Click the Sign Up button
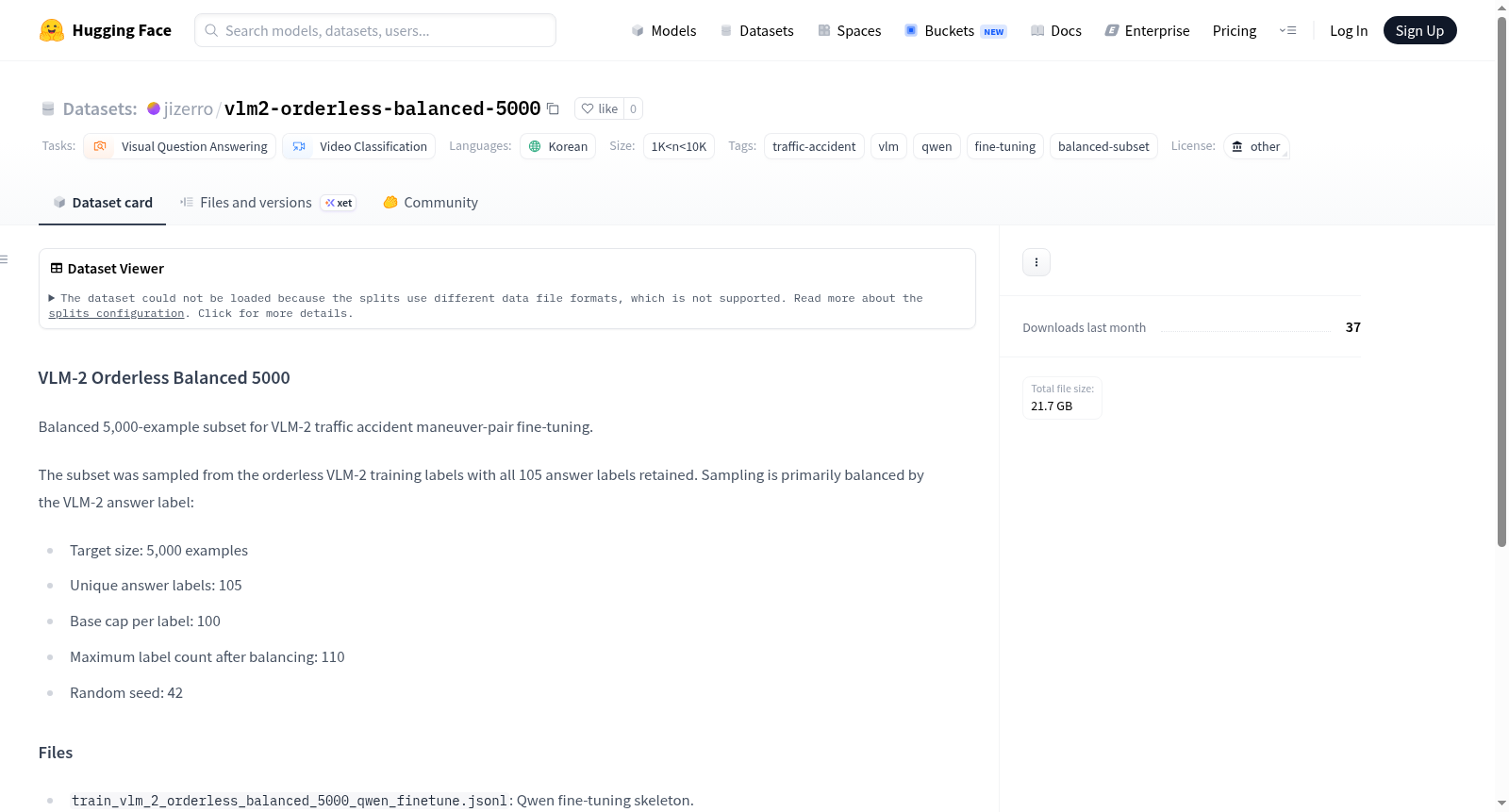1509x812 pixels. 1420,30
